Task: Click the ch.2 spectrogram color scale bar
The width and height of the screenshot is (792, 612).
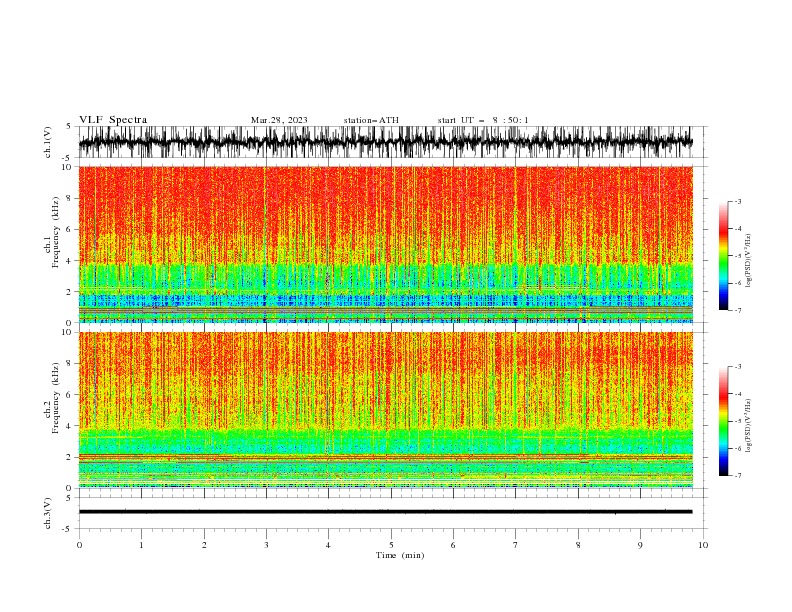Action: point(723,421)
